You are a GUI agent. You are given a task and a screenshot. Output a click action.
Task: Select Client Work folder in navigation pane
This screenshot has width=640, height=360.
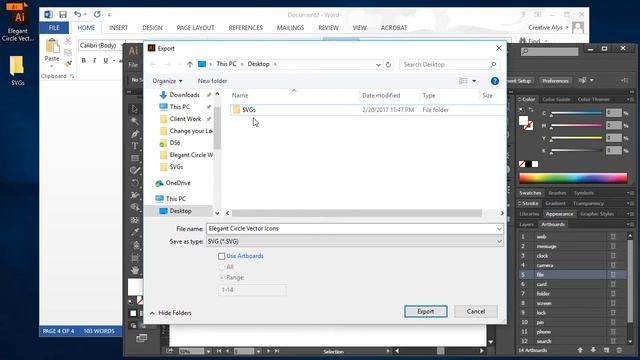coord(185,119)
